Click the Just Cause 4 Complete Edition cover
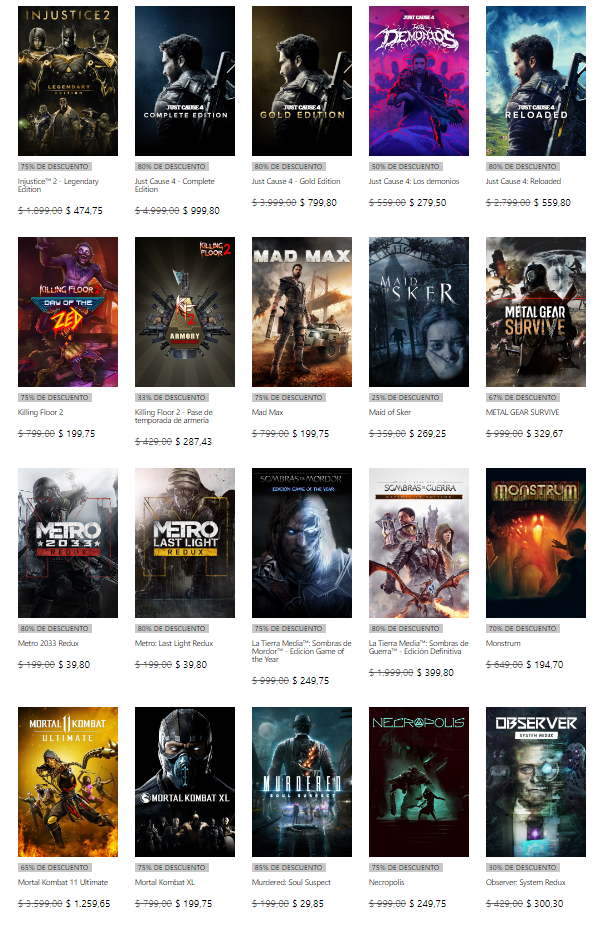 pos(185,81)
